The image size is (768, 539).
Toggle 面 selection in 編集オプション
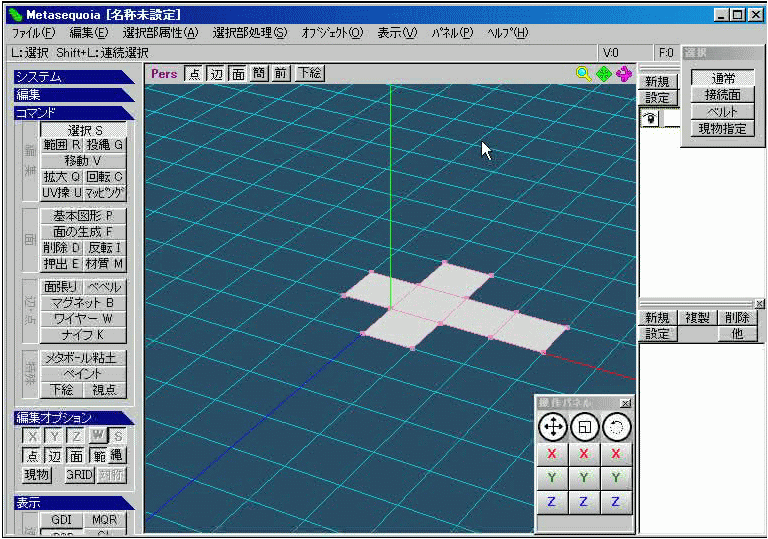tap(76, 456)
